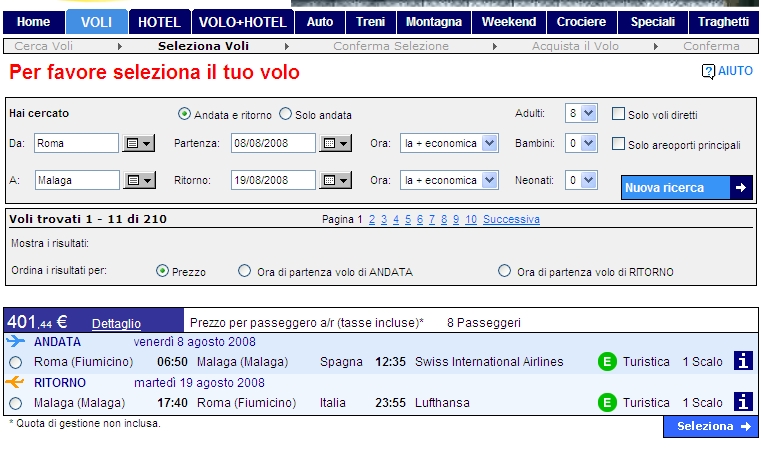Check Solo areoporti principali option

pyautogui.click(x=618, y=144)
